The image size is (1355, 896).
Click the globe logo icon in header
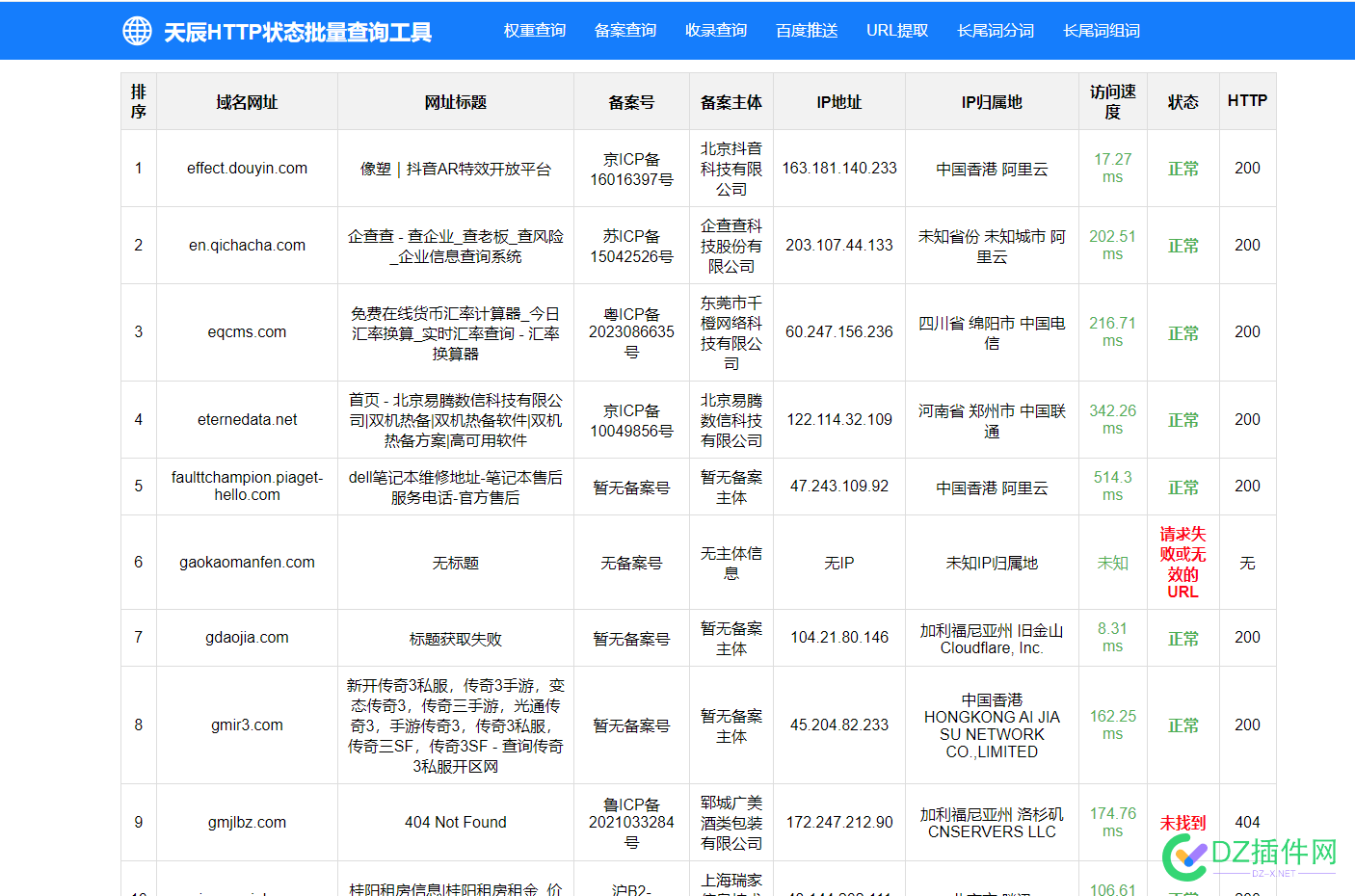pyautogui.click(x=137, y=31)
